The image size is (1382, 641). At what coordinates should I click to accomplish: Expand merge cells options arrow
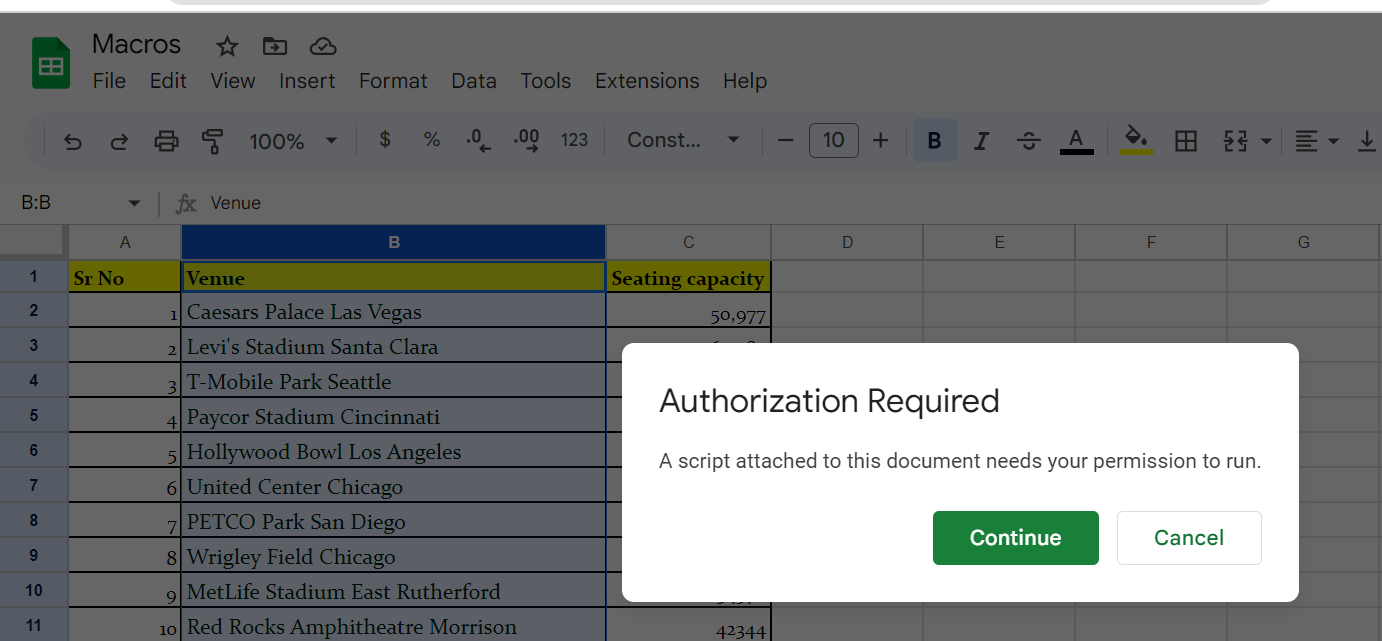(1266, 141)
